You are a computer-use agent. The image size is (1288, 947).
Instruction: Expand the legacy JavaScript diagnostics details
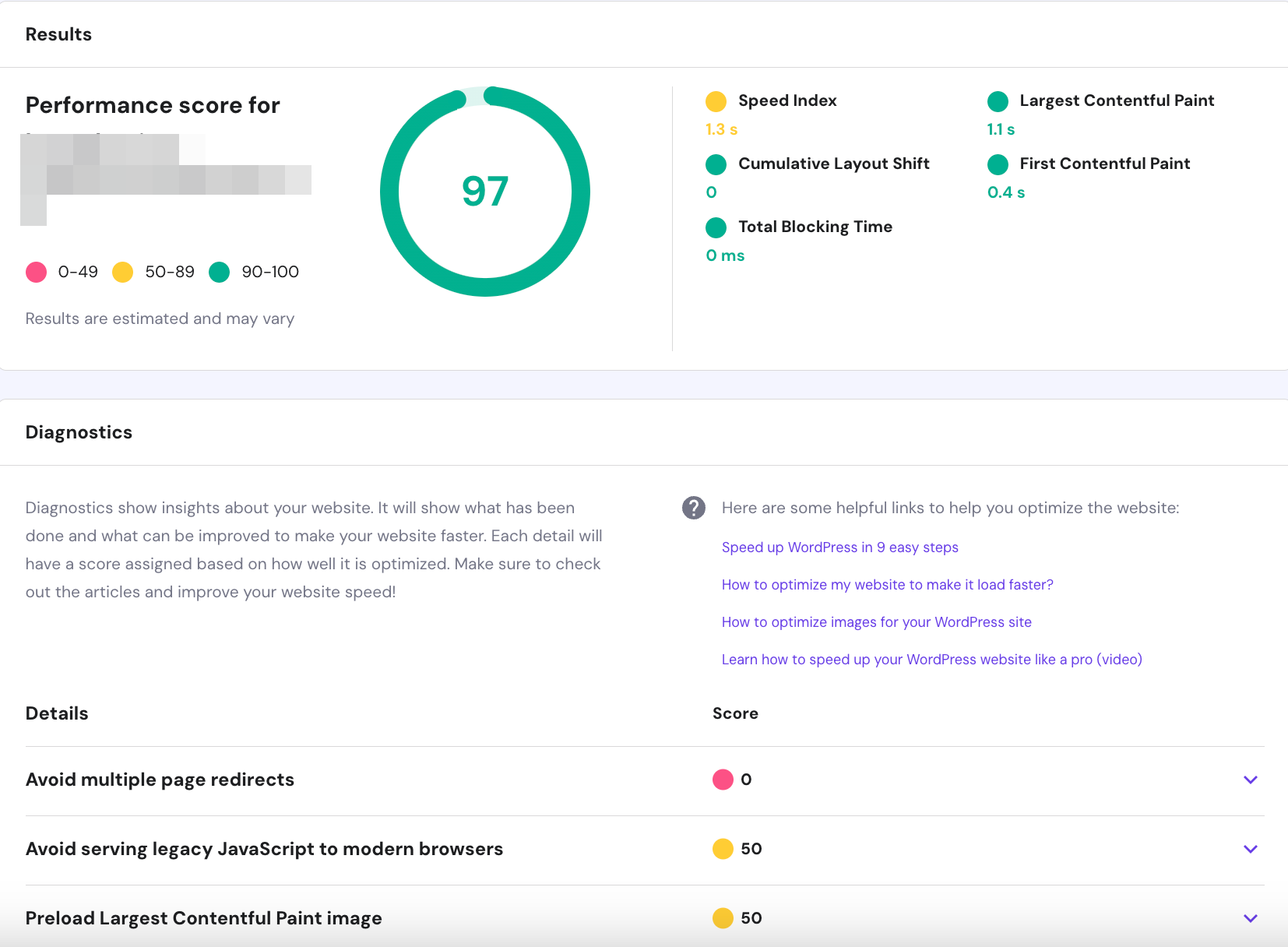click(1251, 849)
